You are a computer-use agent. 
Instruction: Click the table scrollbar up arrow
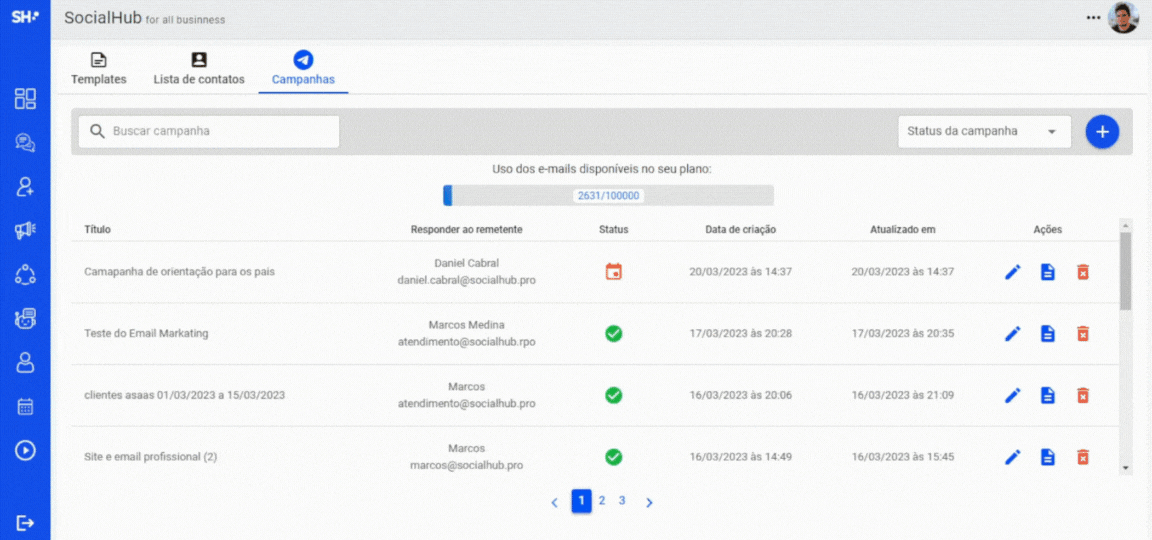1126,224
